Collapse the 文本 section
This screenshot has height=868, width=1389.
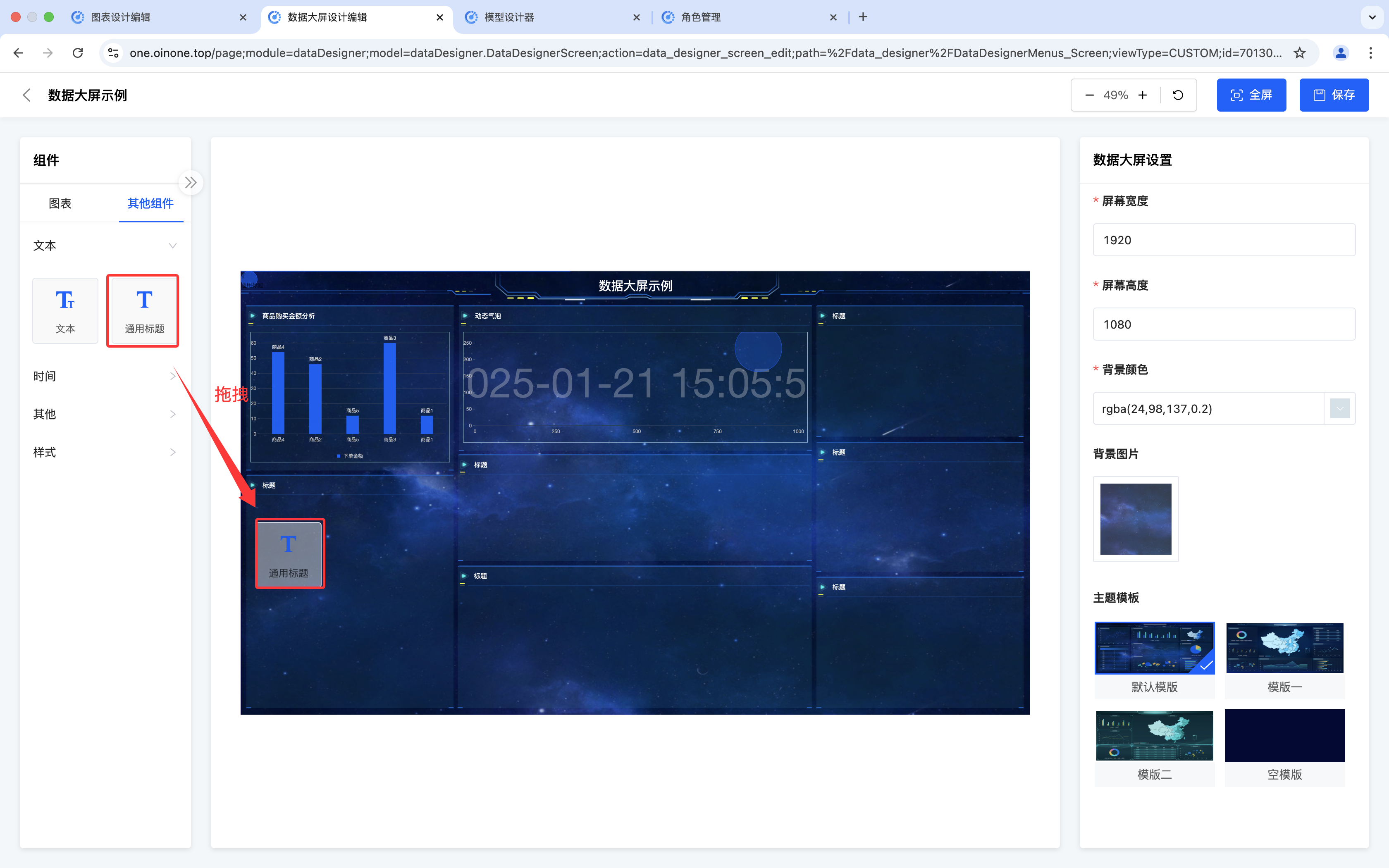172,246
